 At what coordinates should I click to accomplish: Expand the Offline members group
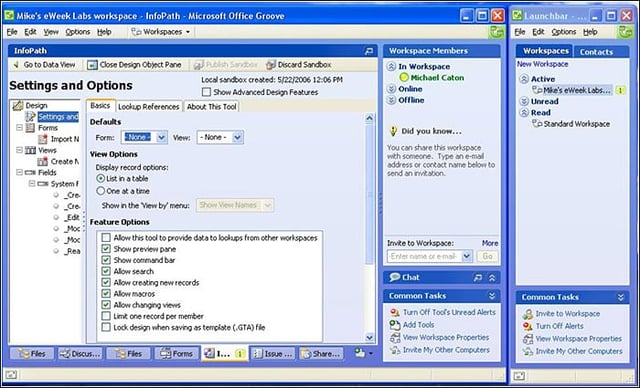(391, 100)
